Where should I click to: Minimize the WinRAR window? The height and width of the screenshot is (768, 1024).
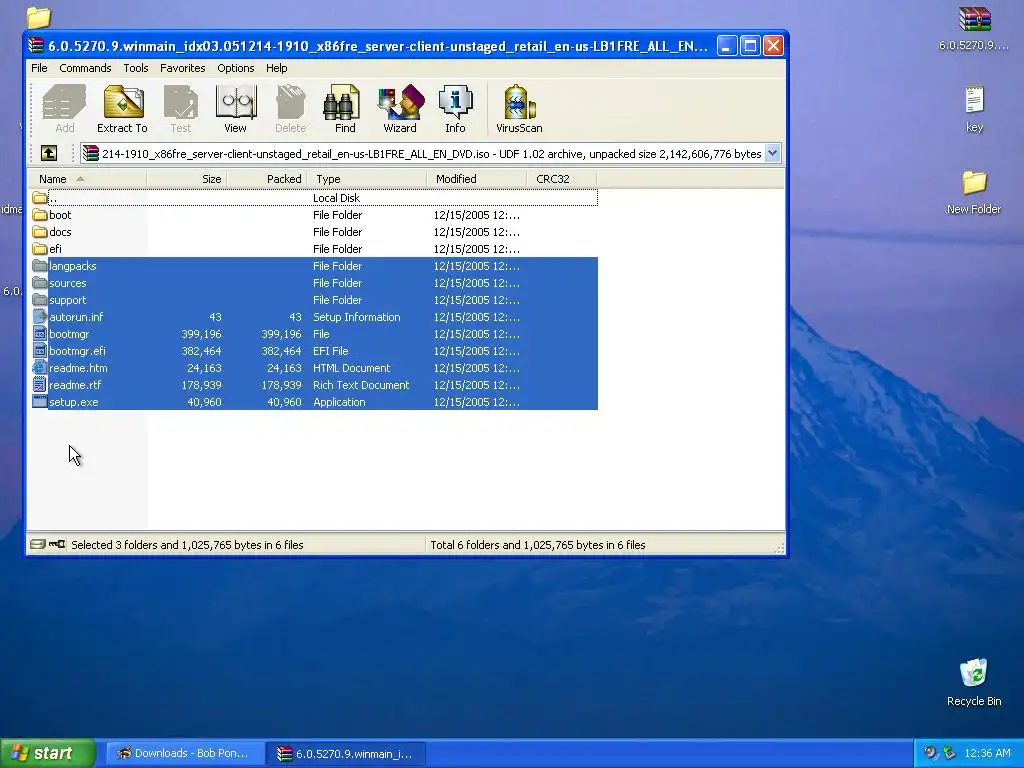(x=727, y=46)
